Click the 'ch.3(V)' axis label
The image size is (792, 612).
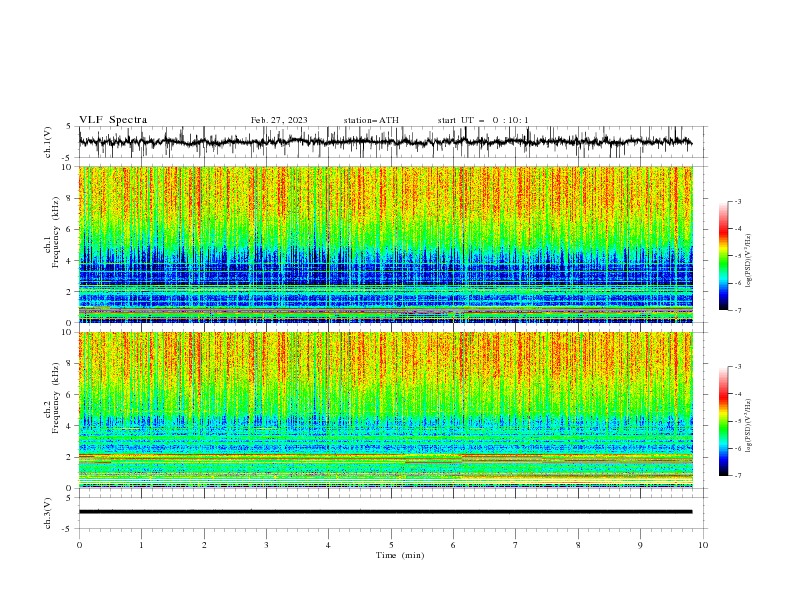pyautogui.click(x=48, y=513)
